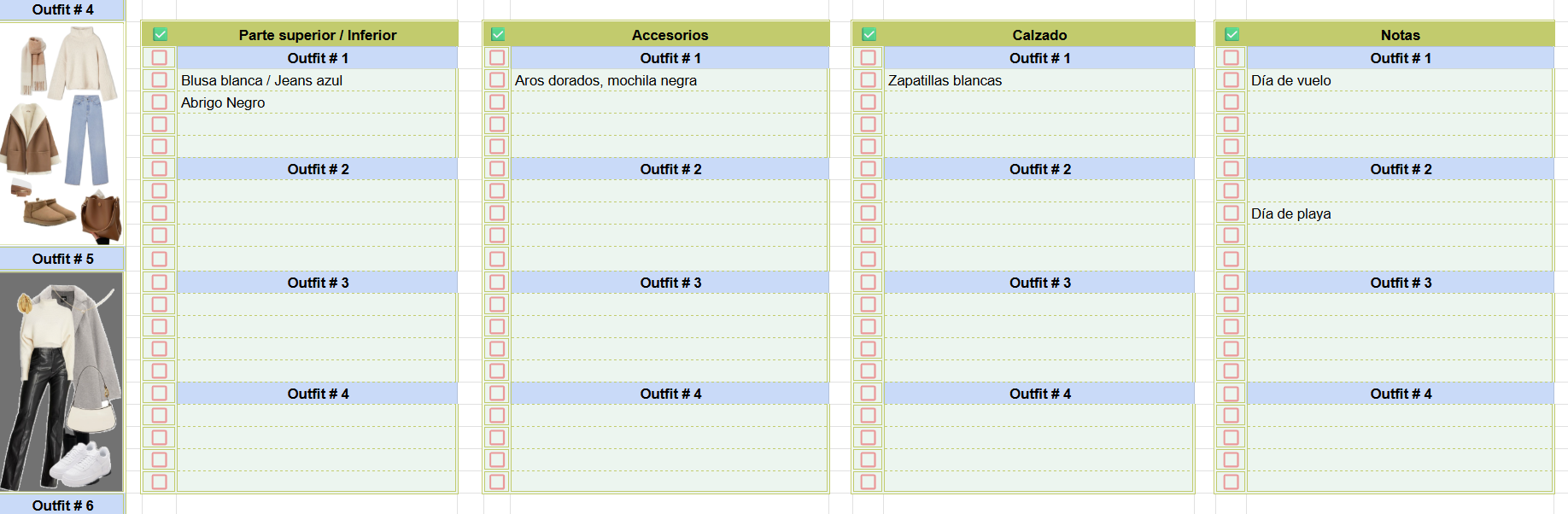Mark the Día de playa checkbox

coord(1232,213)
